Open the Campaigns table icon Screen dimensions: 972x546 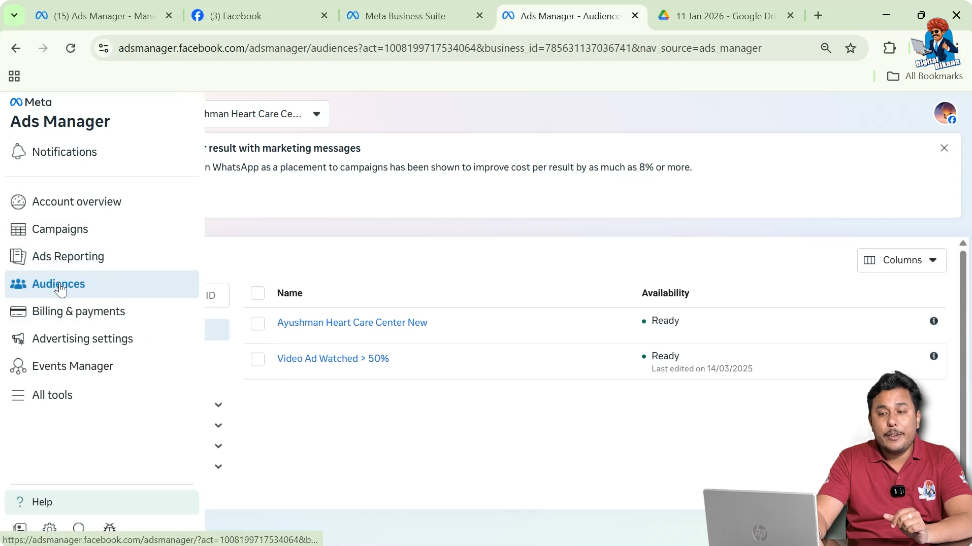click(x=19, y=229)
